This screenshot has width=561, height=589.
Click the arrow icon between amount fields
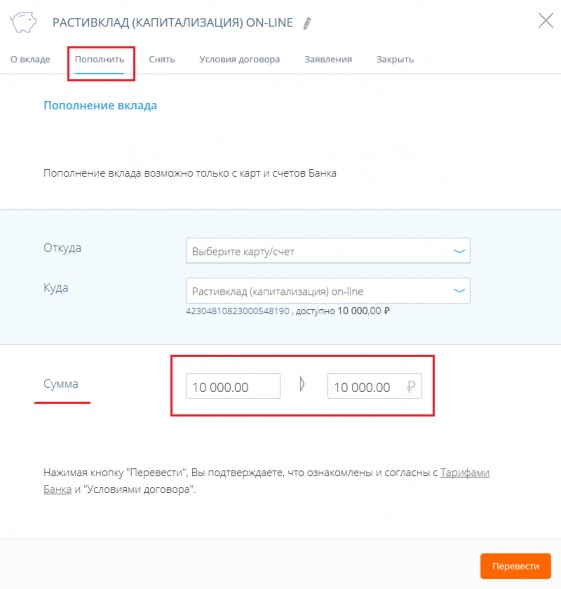click(302, 385)
